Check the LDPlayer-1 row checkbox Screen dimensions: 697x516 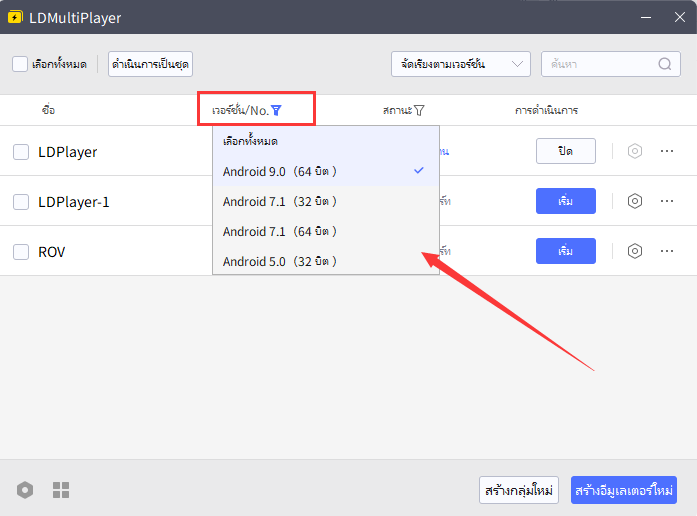point(21,202)
